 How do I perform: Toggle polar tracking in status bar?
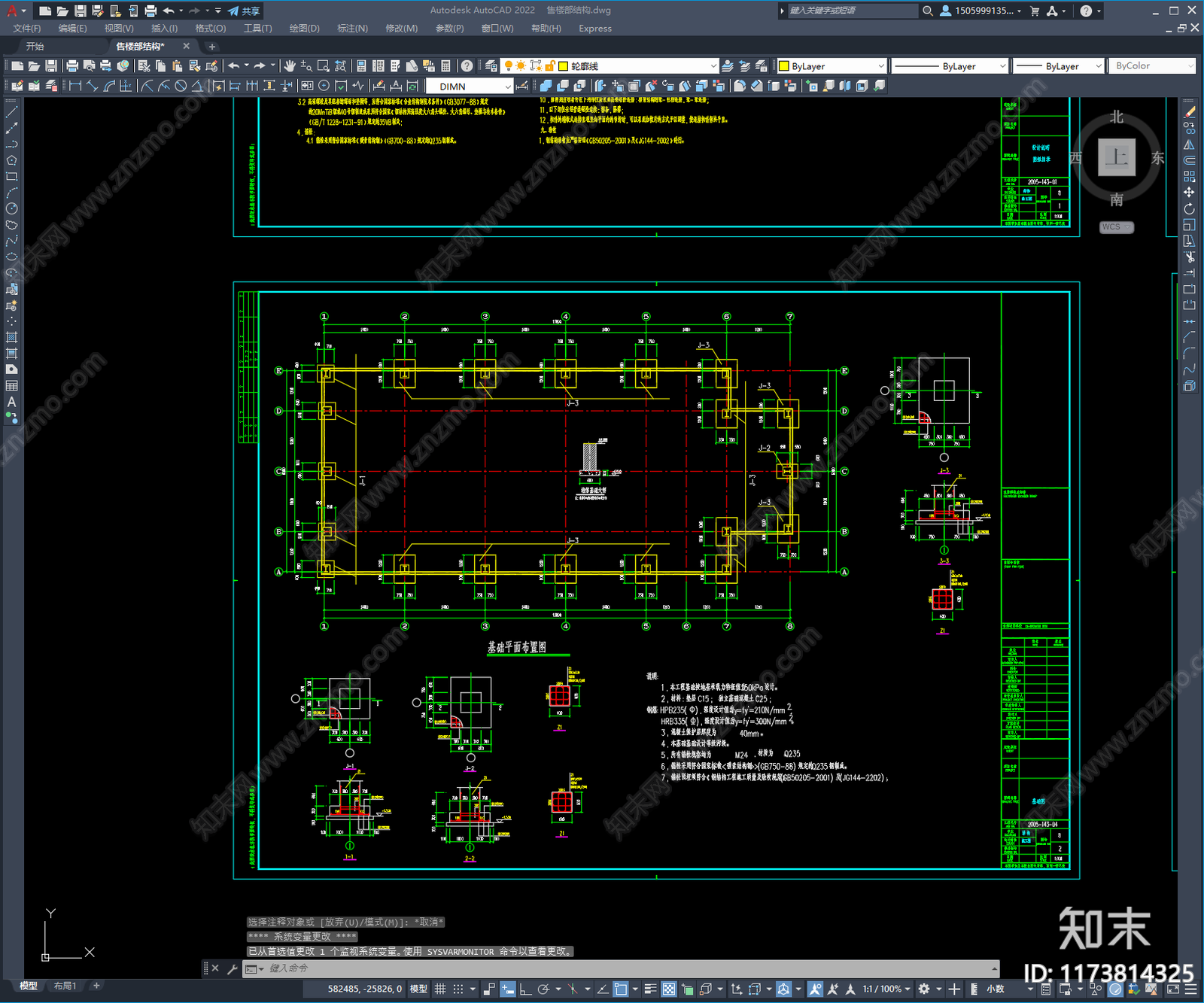point(543,989)
